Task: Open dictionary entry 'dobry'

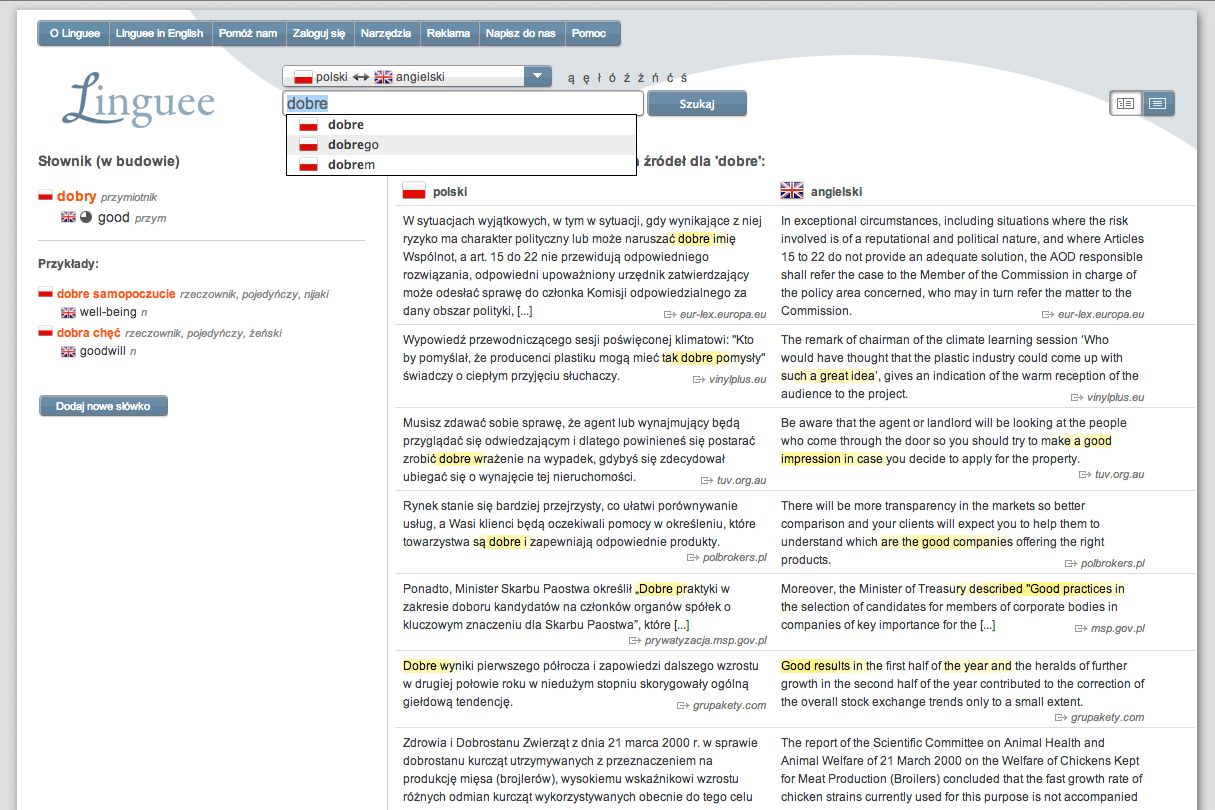Action: tap(77, 197)
